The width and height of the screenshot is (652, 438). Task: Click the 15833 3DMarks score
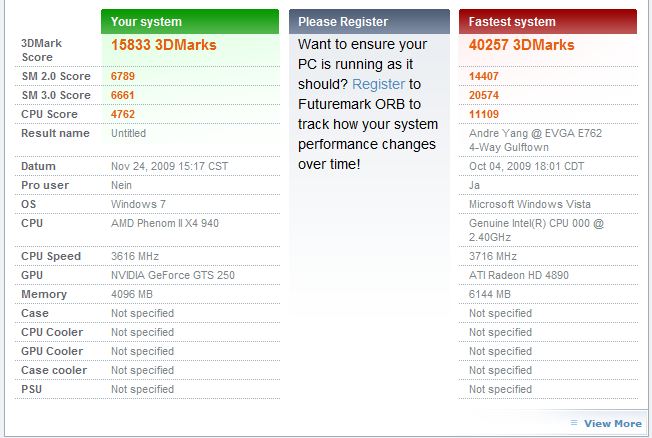pyautogui.click(x=163, y=45)
